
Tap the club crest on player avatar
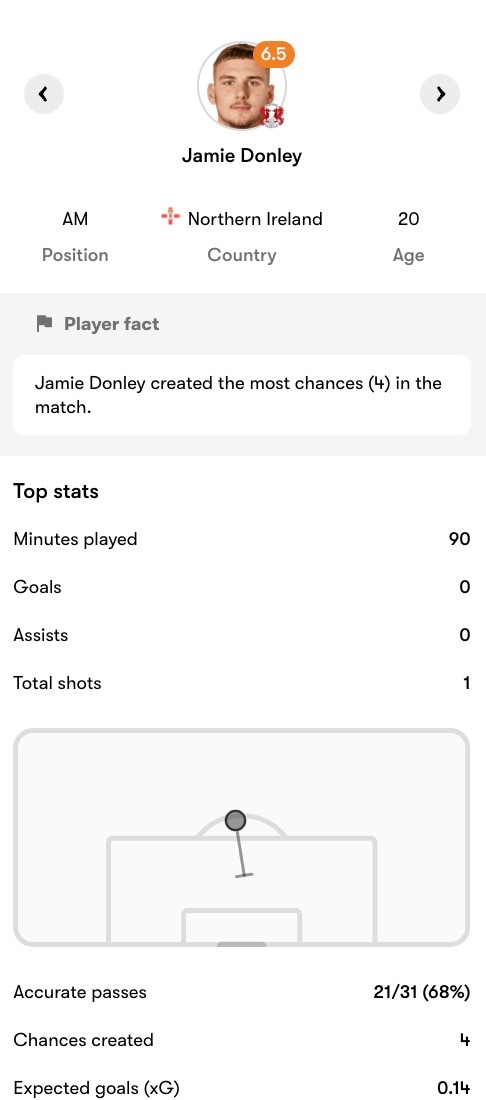coord(271,115)
